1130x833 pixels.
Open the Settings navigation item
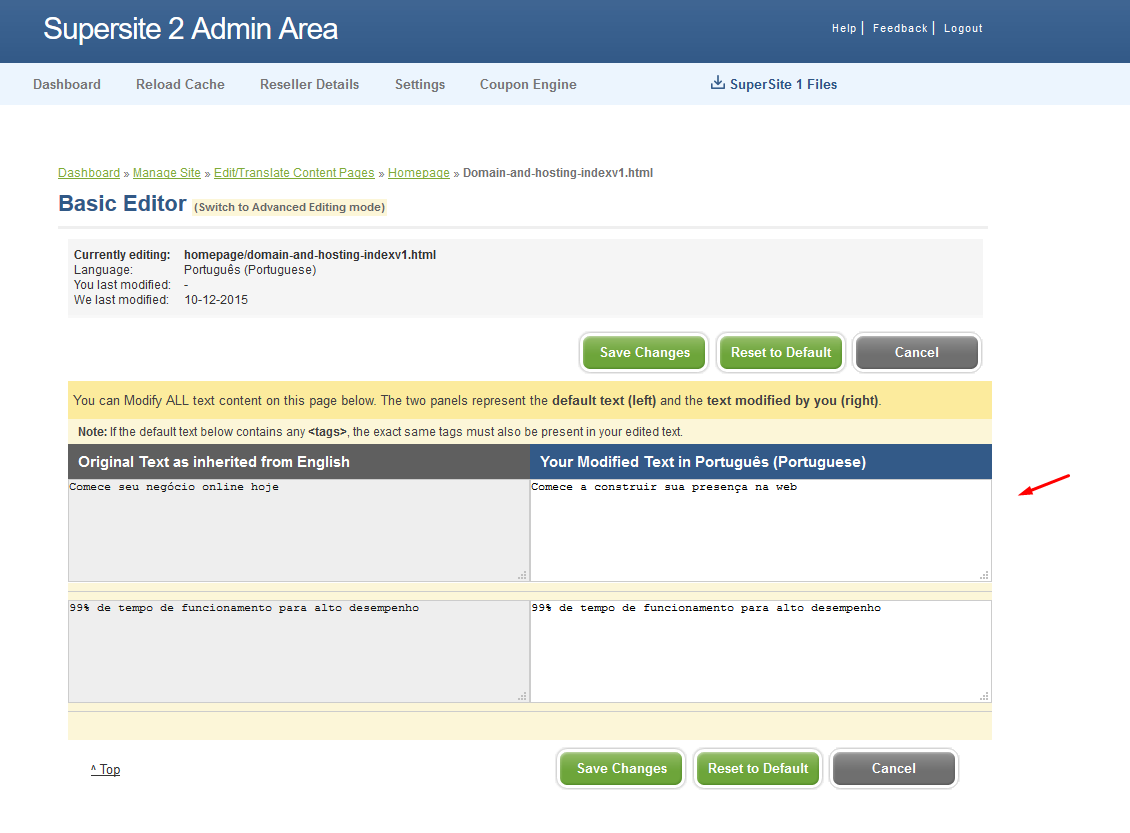click(420, 84)
